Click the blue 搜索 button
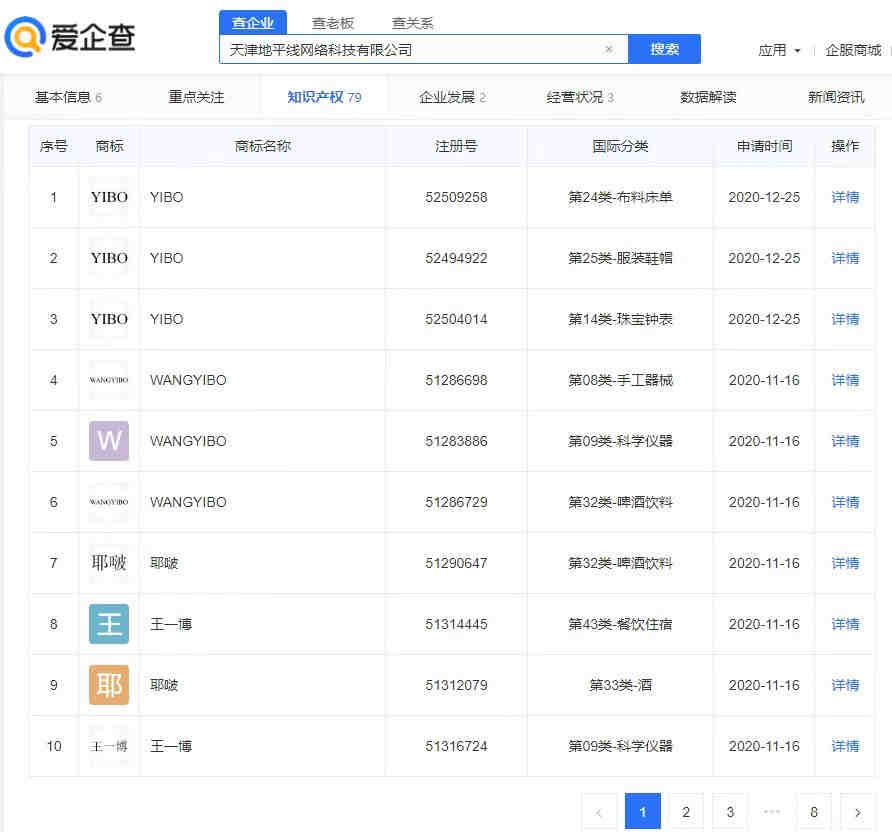 (x=664, y=49)
